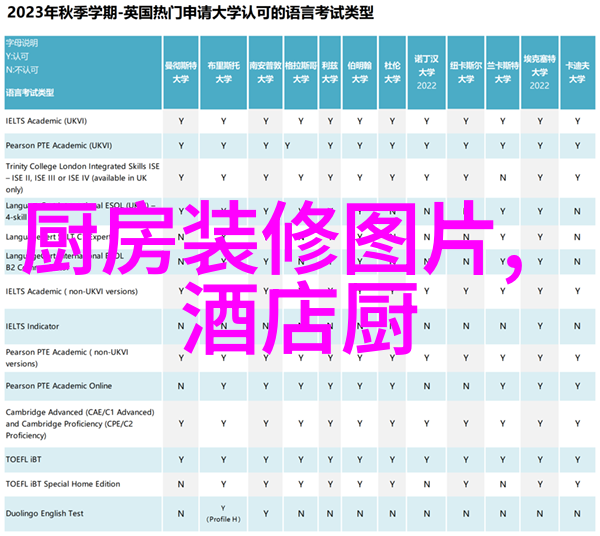Screen dimensions: 600x536
Task: Click IELTS Indicator Y under 埃克塞特大学
Action: click(x=540, y=326)
